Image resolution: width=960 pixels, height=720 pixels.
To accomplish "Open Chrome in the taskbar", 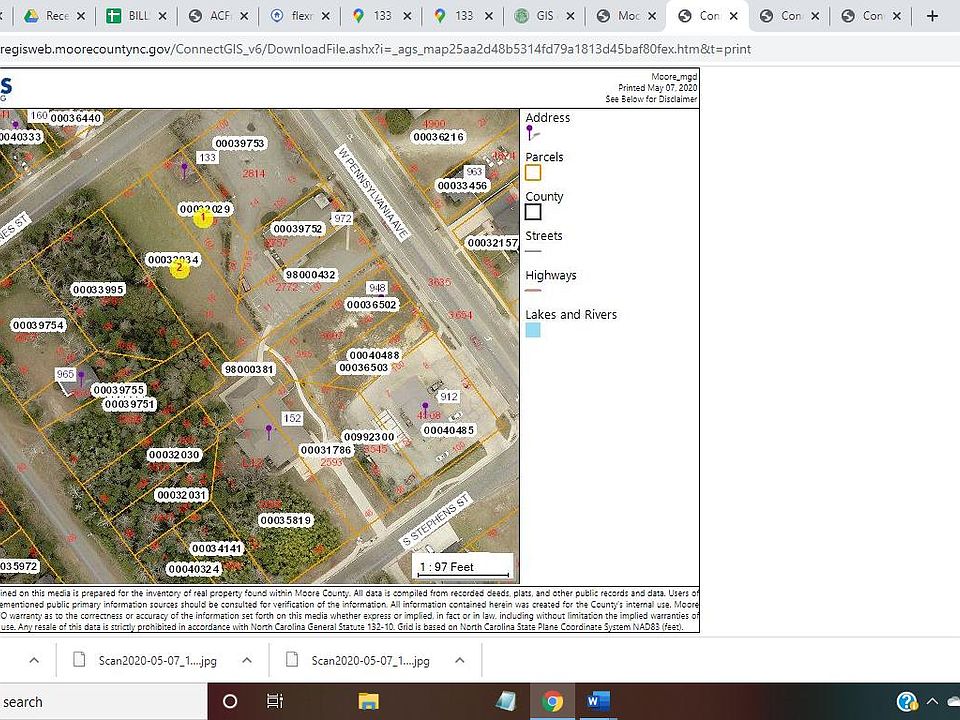I will pos(552,701).
